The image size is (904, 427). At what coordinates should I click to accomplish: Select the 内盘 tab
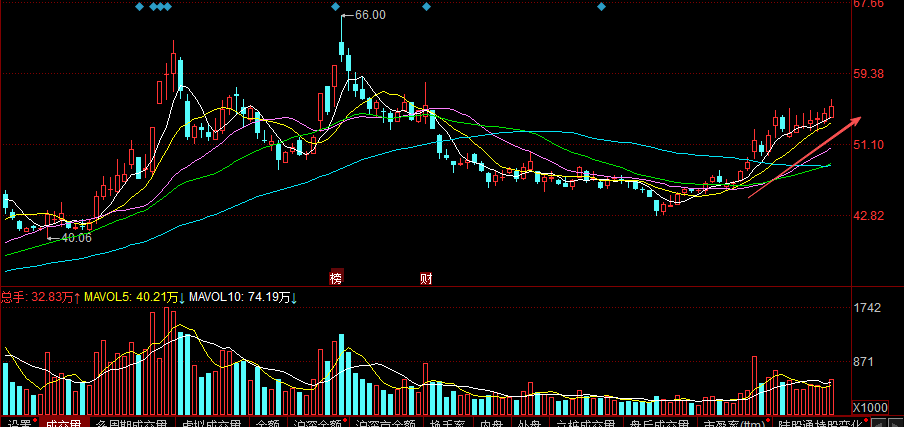[492, 423]
